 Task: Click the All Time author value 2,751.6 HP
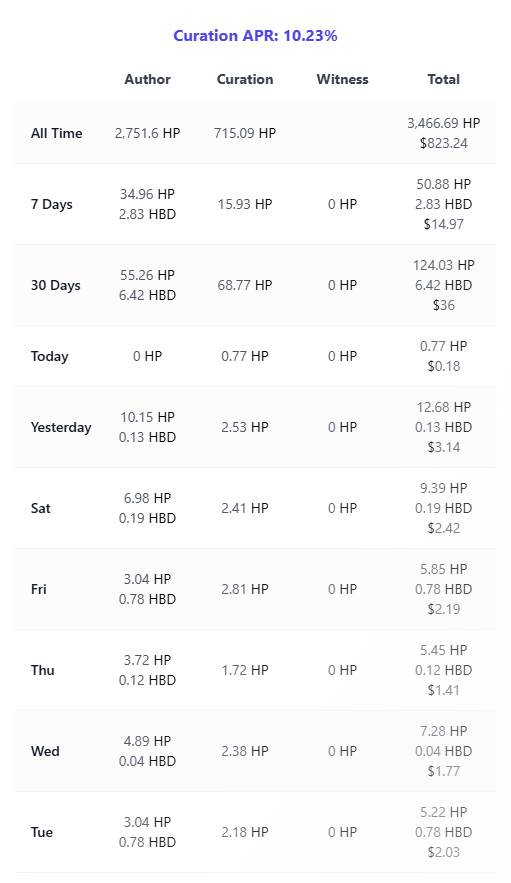pos(148,133)
